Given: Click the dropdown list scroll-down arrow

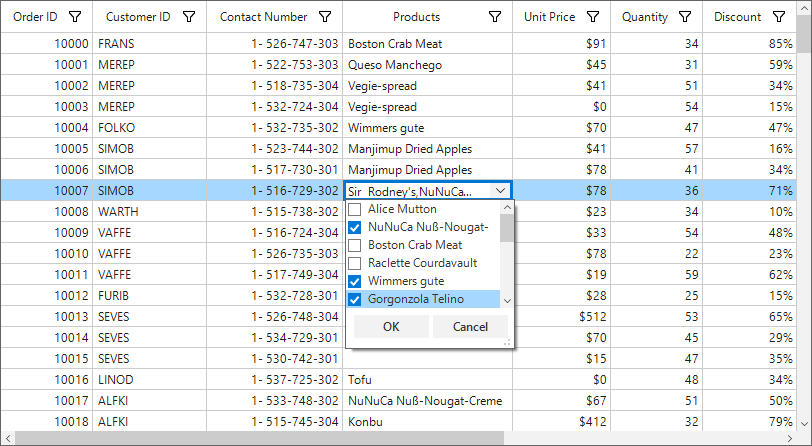Looking at the screenshot, I should click(507, 301).
